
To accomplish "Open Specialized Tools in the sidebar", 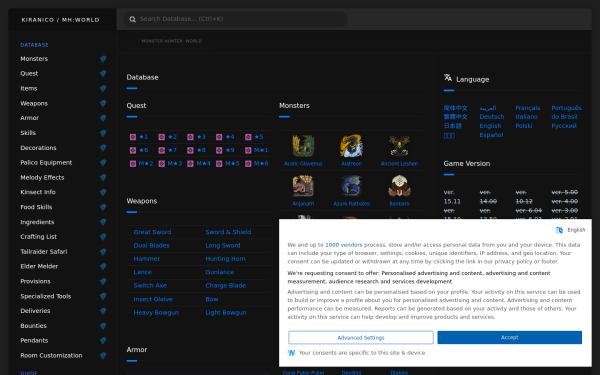I will point(46,296).
